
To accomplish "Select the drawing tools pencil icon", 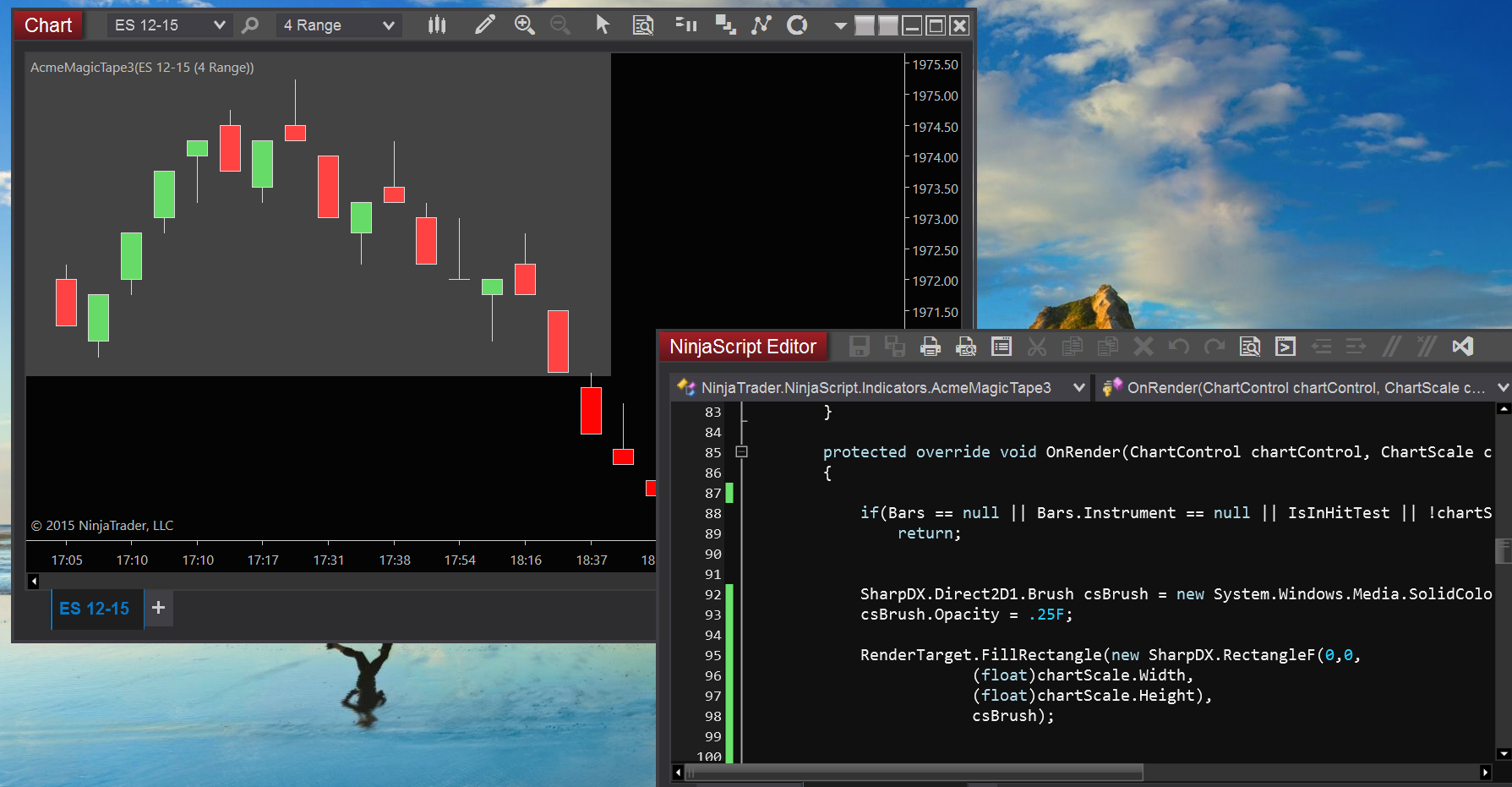I will (484, 25).
